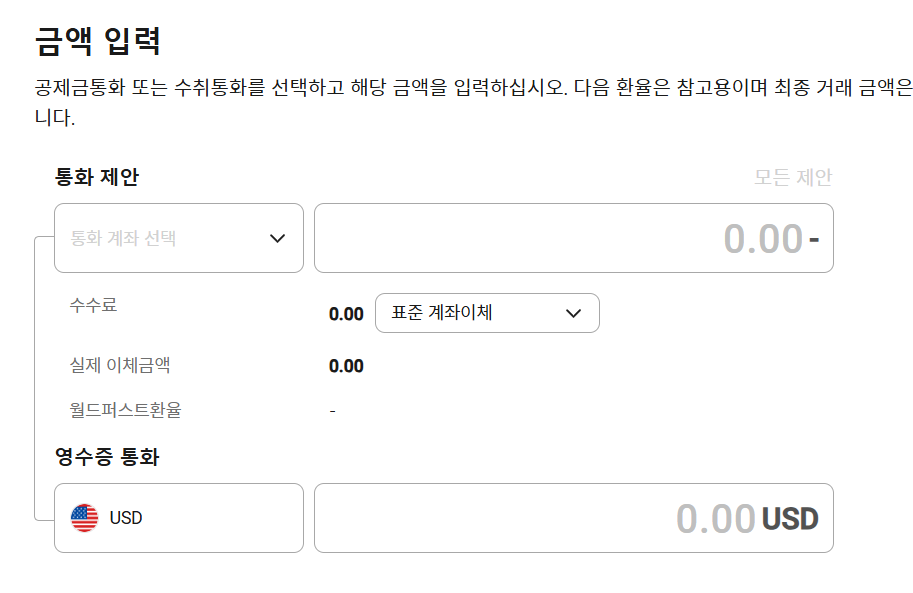Click the 0.00 value for 실제 이체금액
Image resolution: width=913 pixels, height=593 pixels.
(x=346, y=366)
